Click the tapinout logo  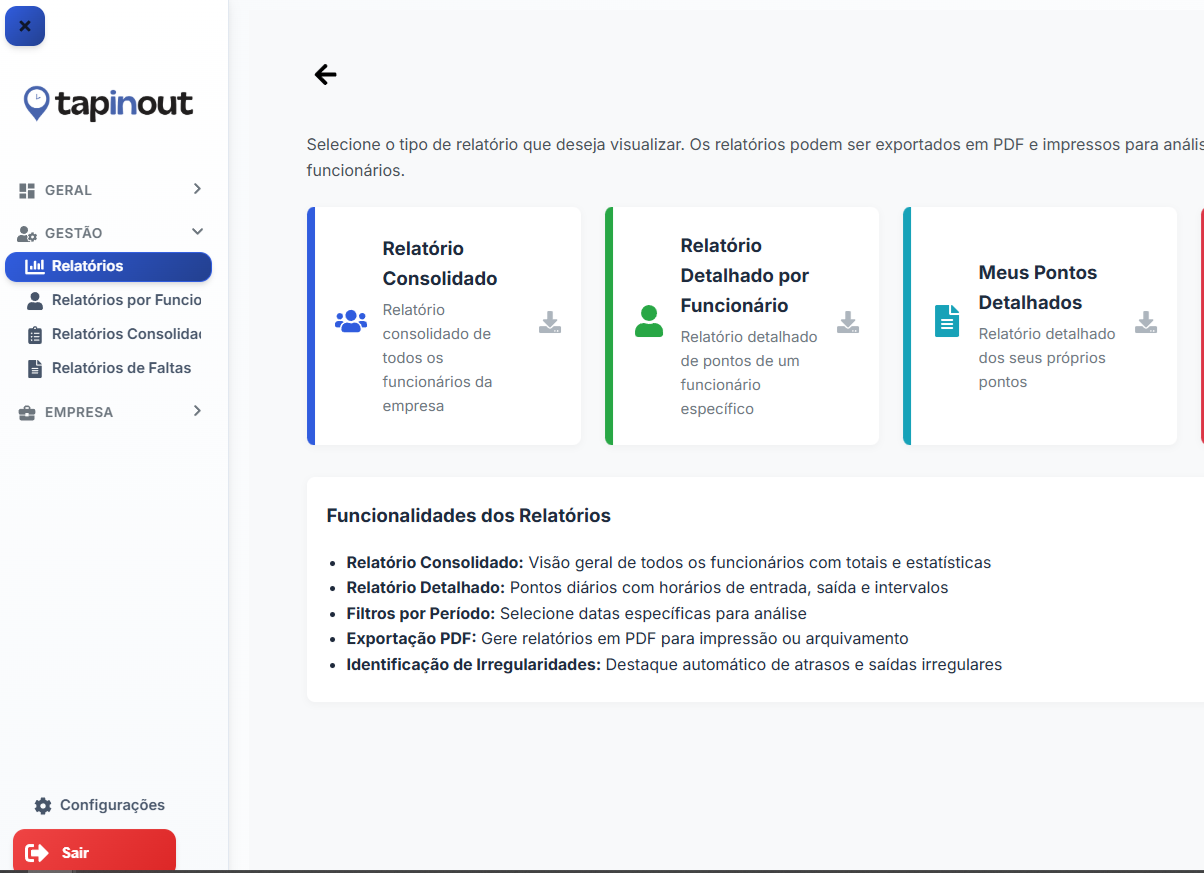[x=108, y=103]
